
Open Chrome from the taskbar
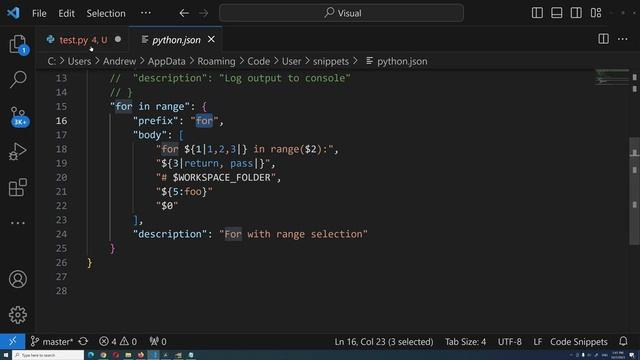pos(103,355)
